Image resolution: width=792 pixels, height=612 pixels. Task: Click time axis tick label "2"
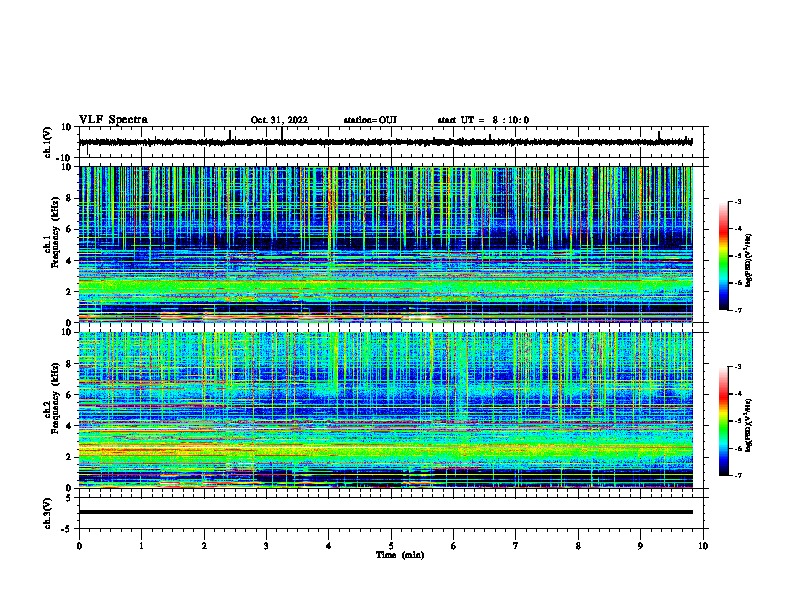pos(204,546)
